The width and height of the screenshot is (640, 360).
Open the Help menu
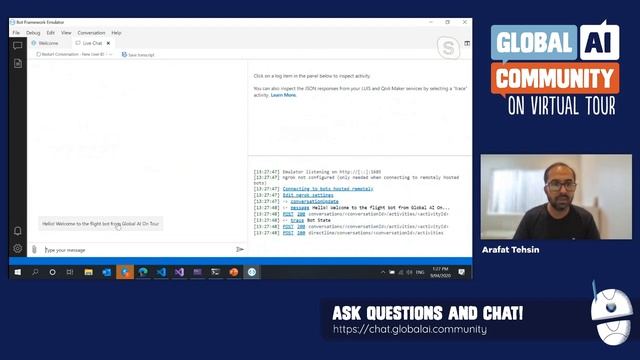116,33
